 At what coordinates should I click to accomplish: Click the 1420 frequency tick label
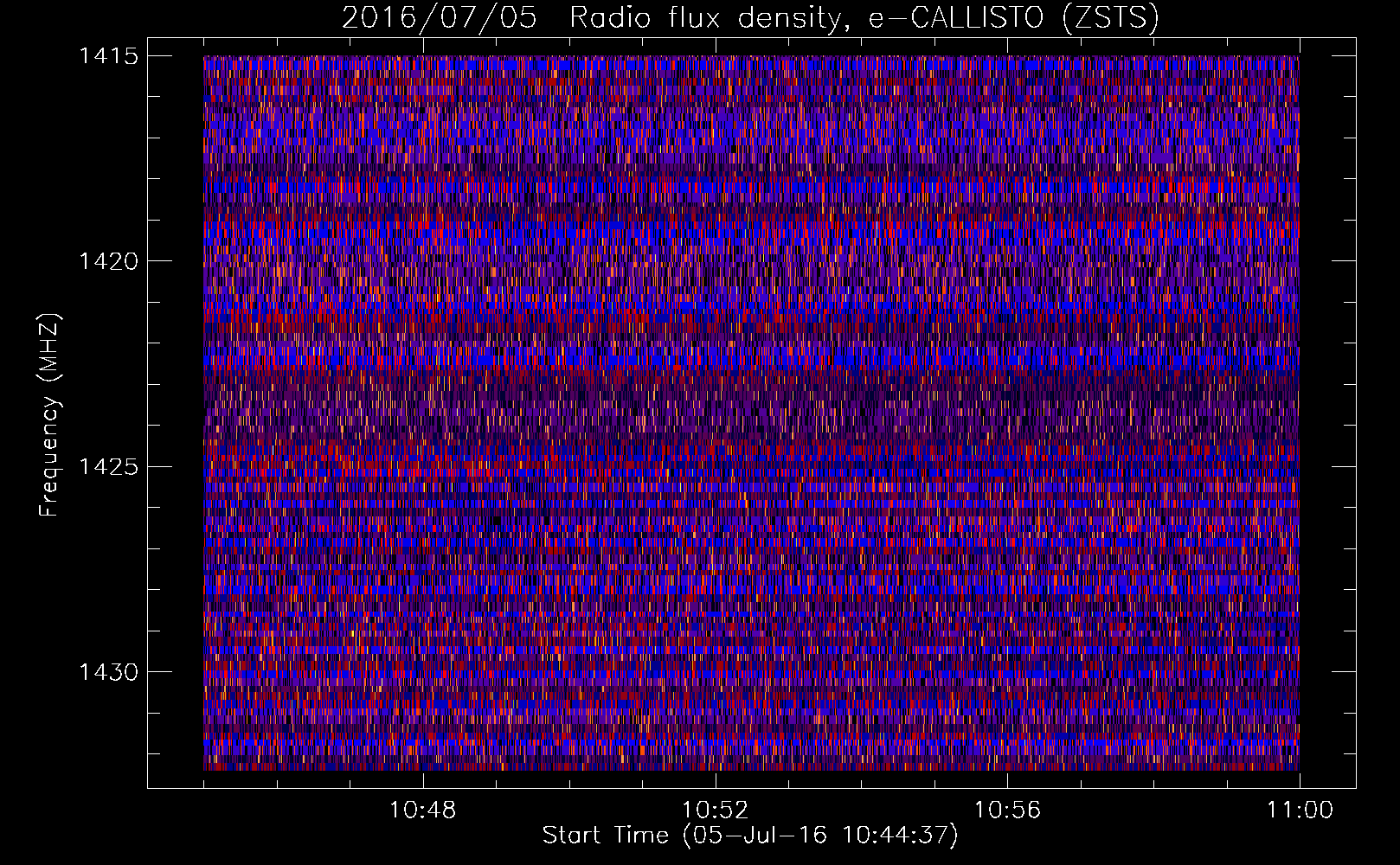109,261
